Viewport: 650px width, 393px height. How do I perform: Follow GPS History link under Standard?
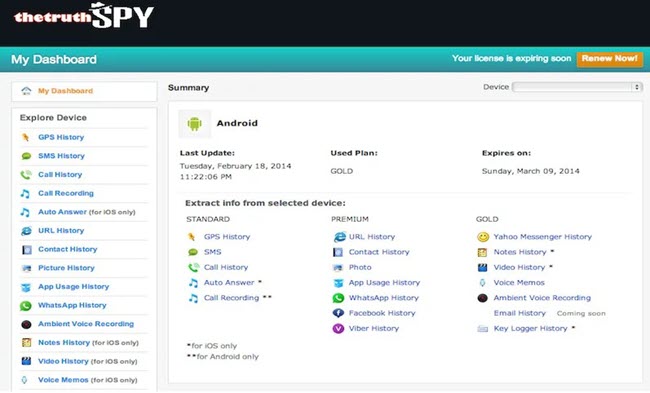(227, 237)
